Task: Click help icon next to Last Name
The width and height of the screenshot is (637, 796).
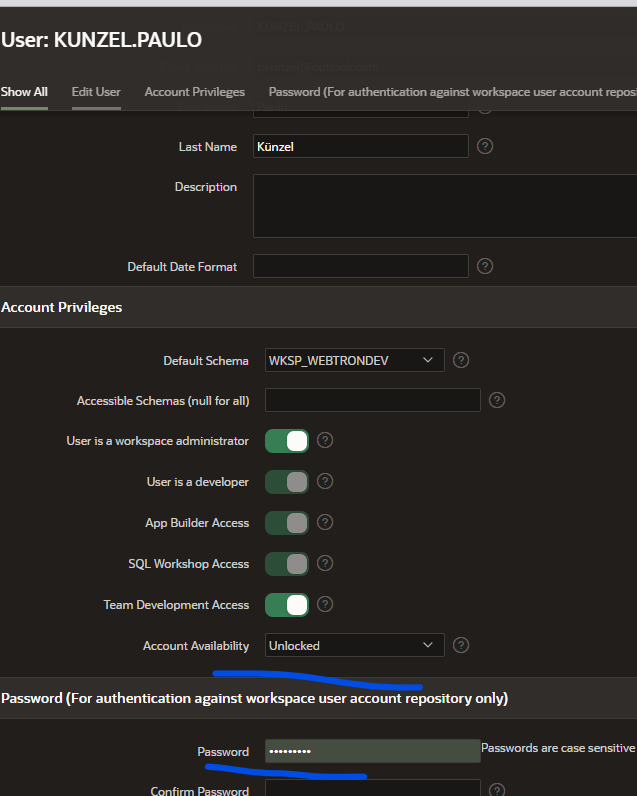Action: (485, 146)
